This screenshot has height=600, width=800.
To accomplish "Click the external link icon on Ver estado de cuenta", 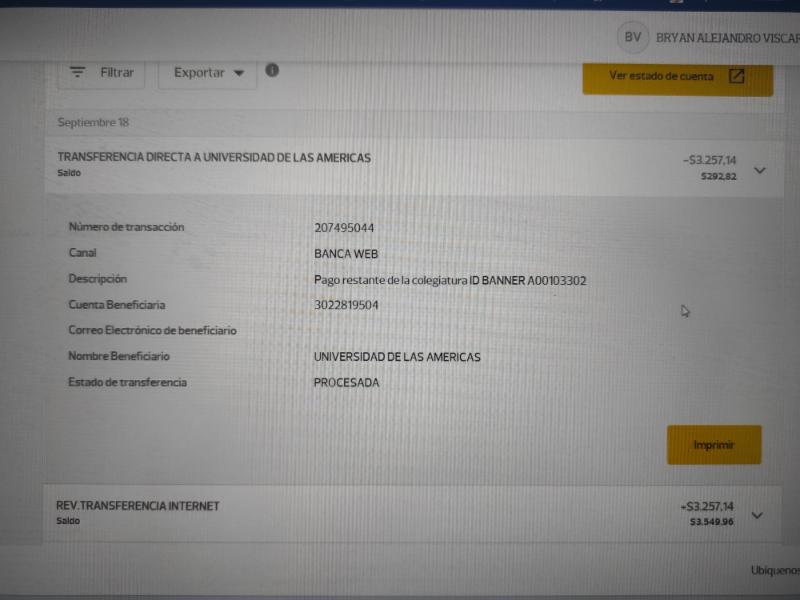I will pyautogui.click(x=736, y=76).
